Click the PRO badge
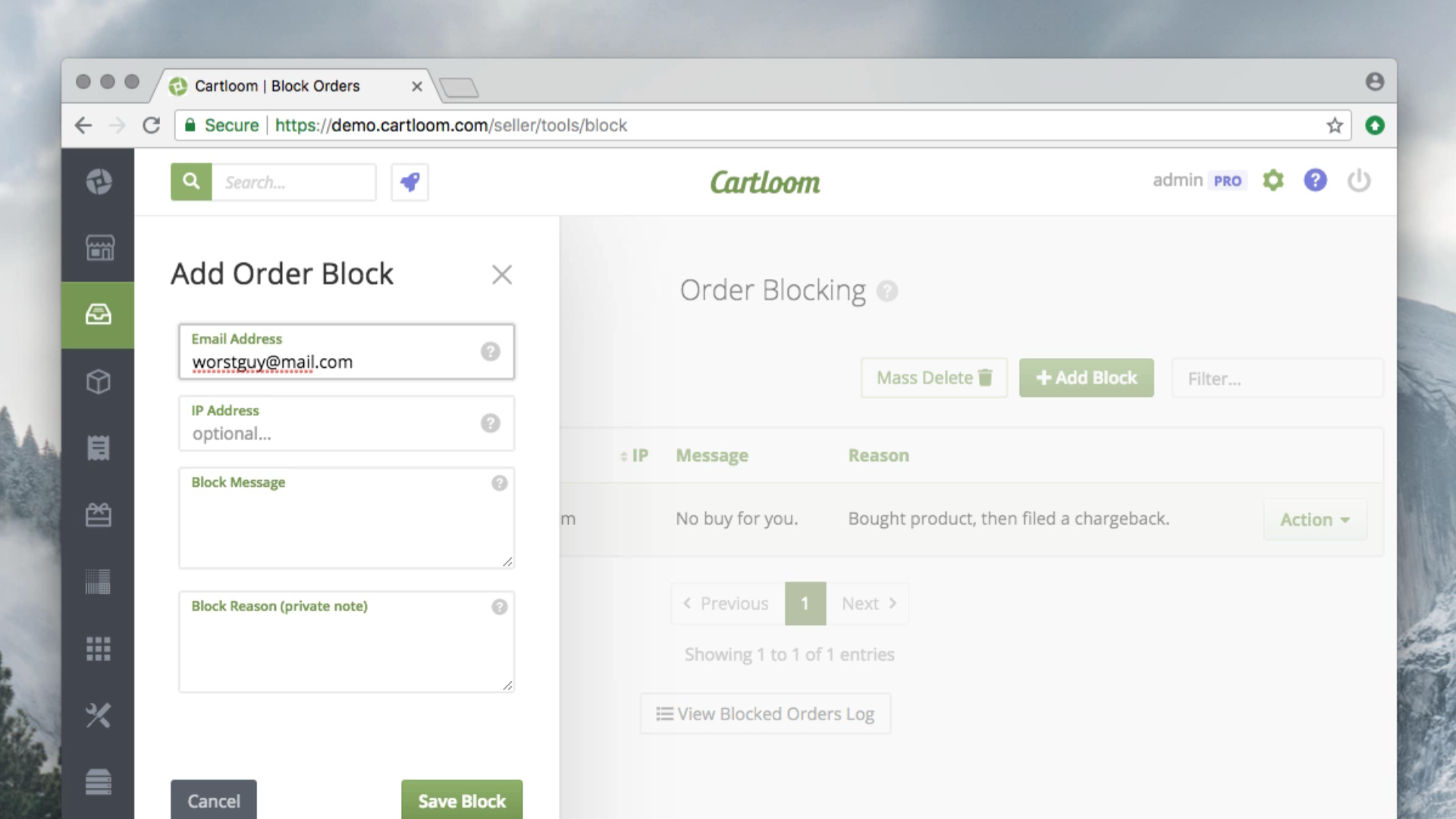The height and width of the screenshot is (819, 1456). coord(1228,180)
